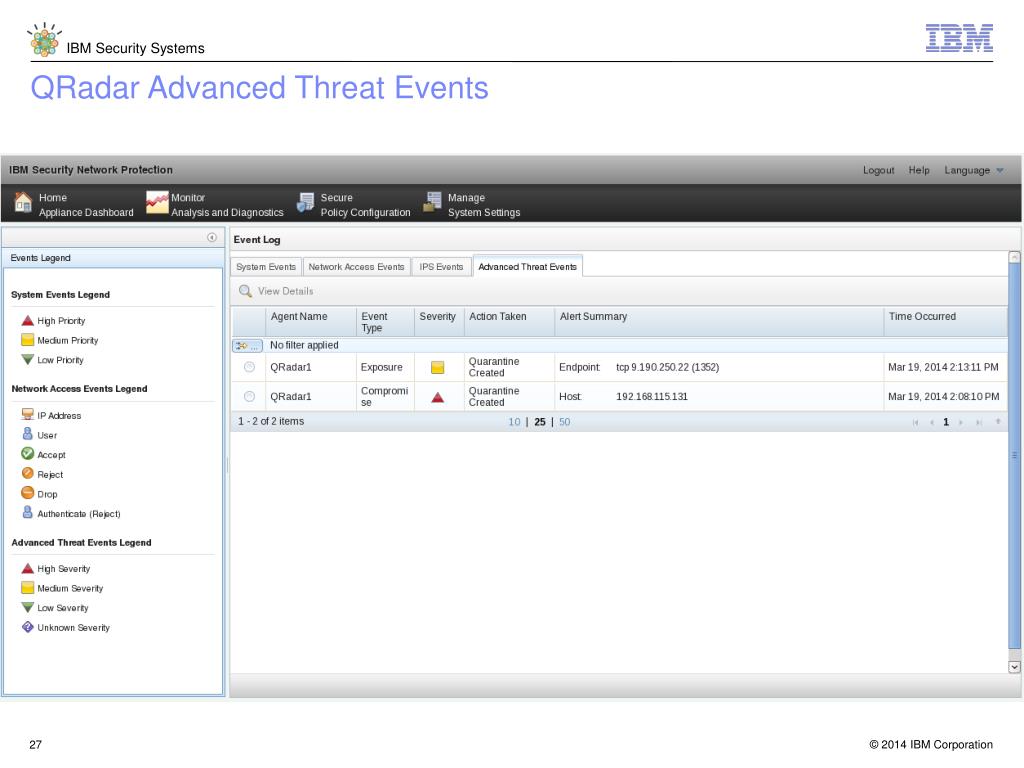The image size is (1024, 768).
Task: Switch to the IPS Events tab
Action: pos(441,266)
